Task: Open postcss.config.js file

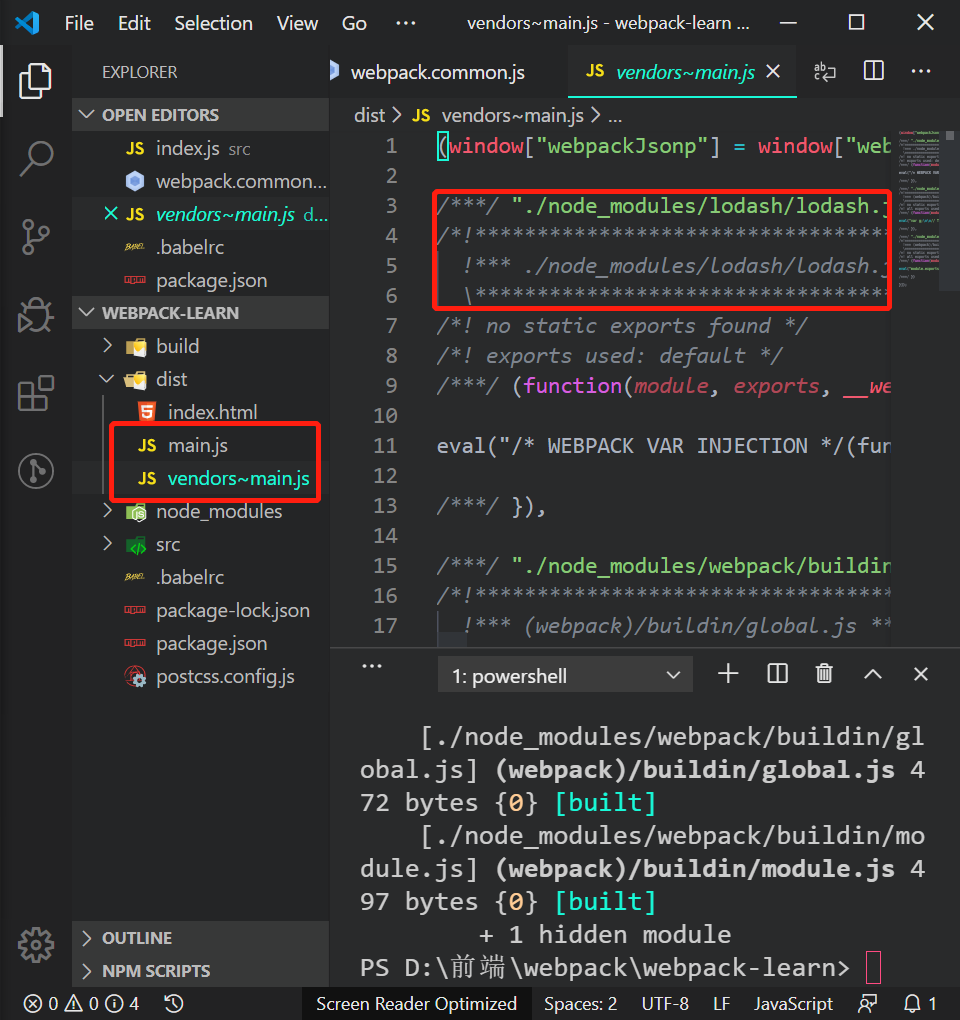Action: [x=200, y=677]
